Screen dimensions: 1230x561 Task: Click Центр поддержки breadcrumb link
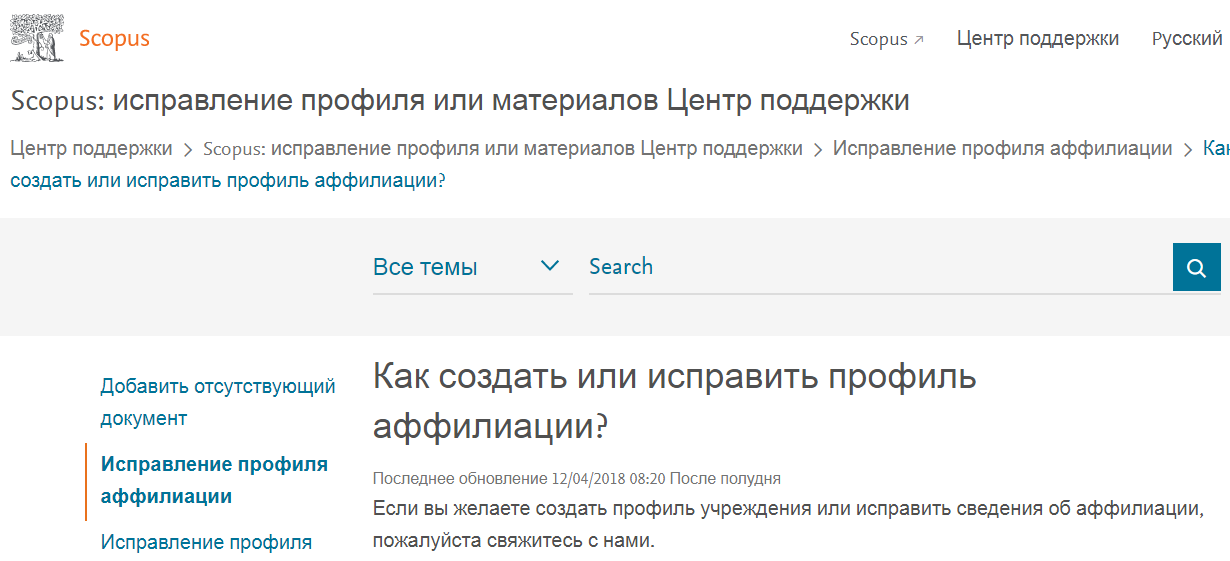pos(91,149)
